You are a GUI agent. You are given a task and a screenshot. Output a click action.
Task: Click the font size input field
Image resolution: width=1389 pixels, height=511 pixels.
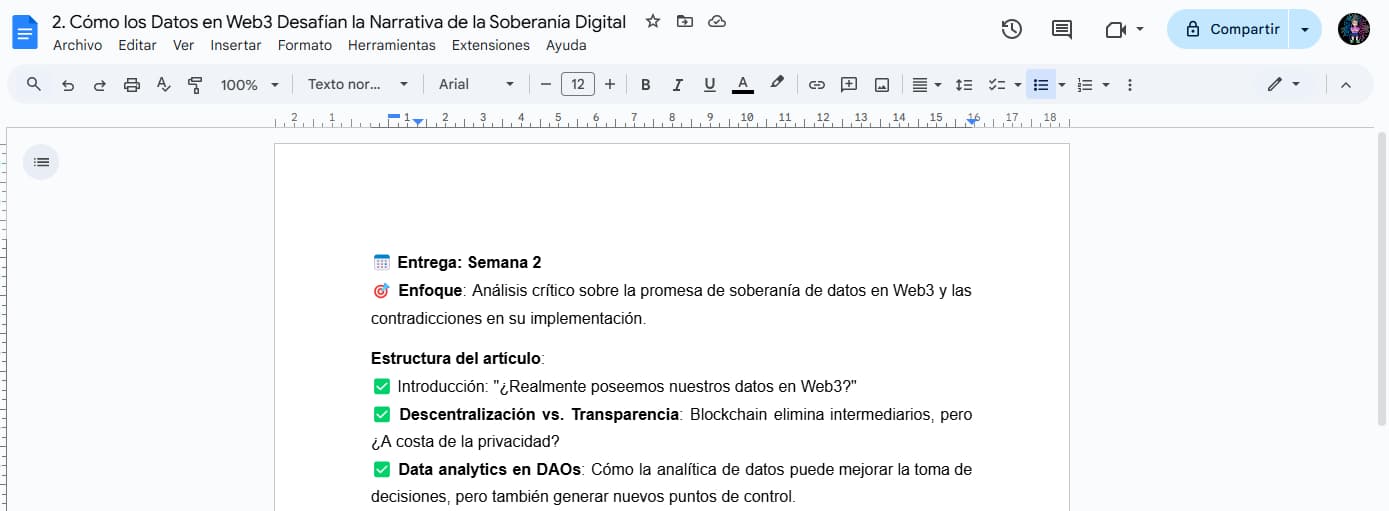578,85
